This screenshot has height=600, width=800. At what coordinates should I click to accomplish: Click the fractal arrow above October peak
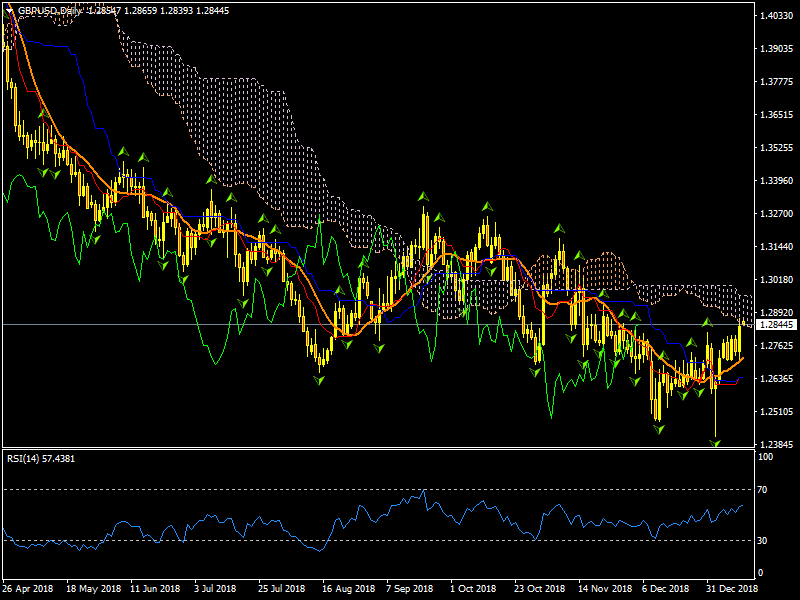(x=487, y=206)
